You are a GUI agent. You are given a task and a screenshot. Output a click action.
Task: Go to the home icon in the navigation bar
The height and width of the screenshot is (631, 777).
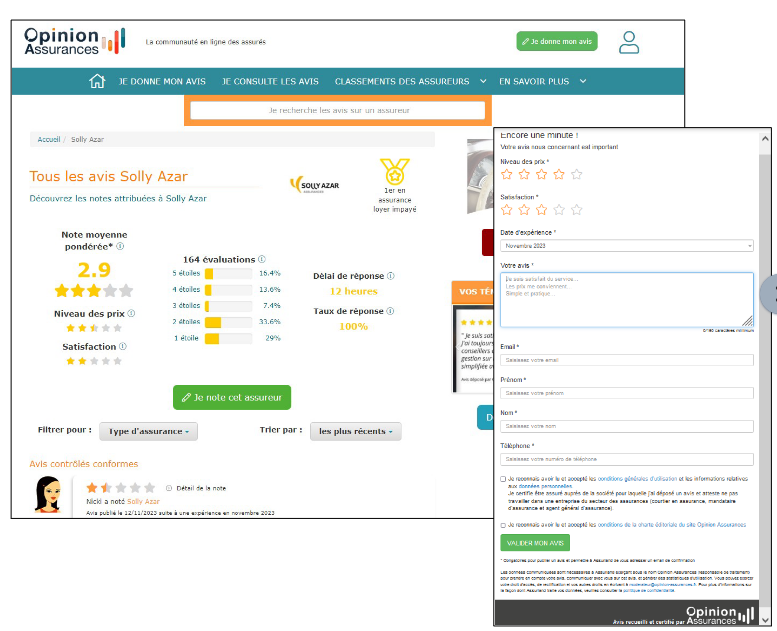pos(97,81)
